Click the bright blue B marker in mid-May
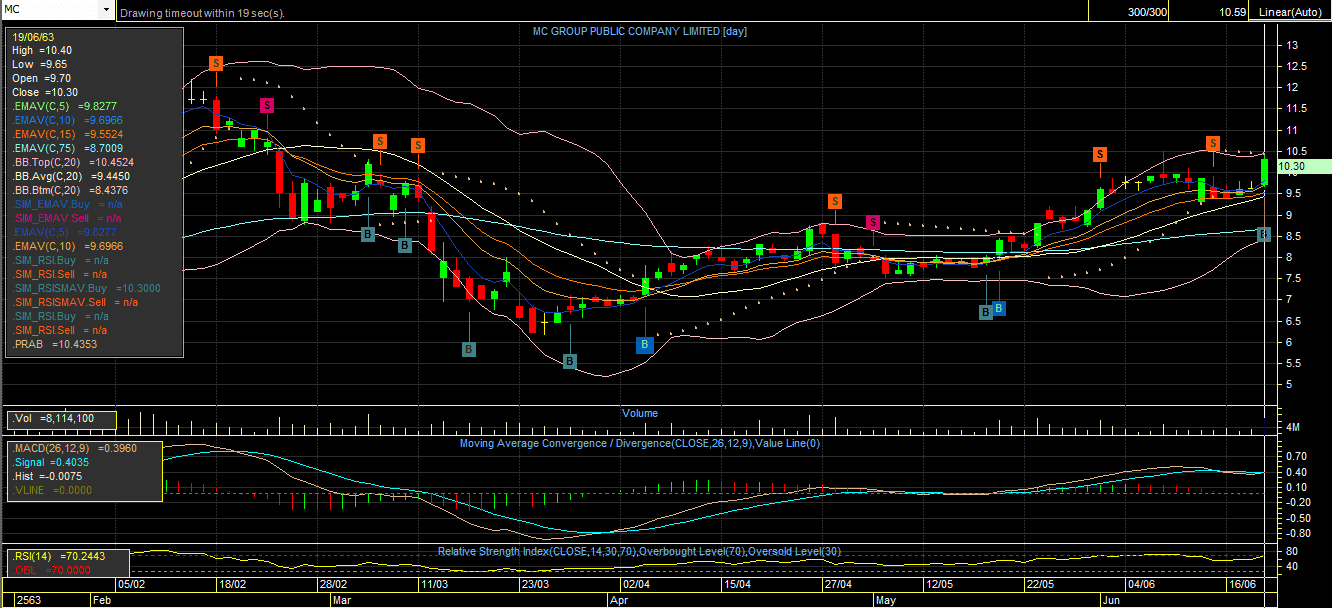The width and height of the screenshot is (1333, 608). tap(998, 308)
